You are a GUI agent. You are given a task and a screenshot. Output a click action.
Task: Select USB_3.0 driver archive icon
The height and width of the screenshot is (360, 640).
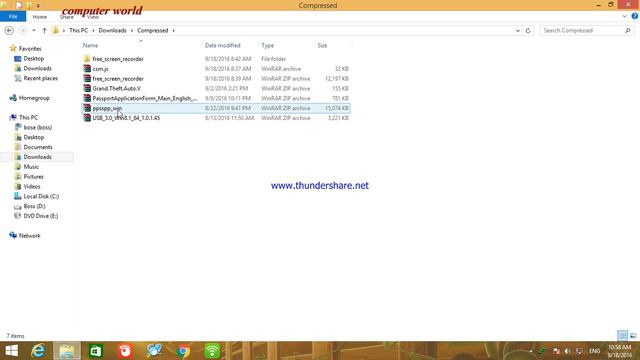pyautogui.click(x=87, y=118)
